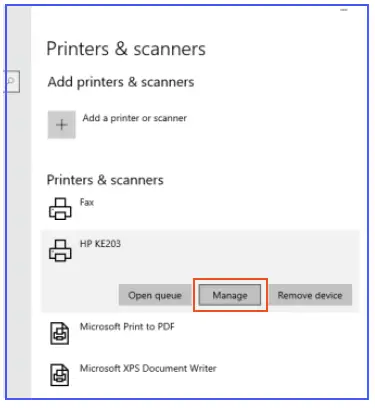375x408 pixels.
Task: Minimize the Settings window
Action: [344, 10]
